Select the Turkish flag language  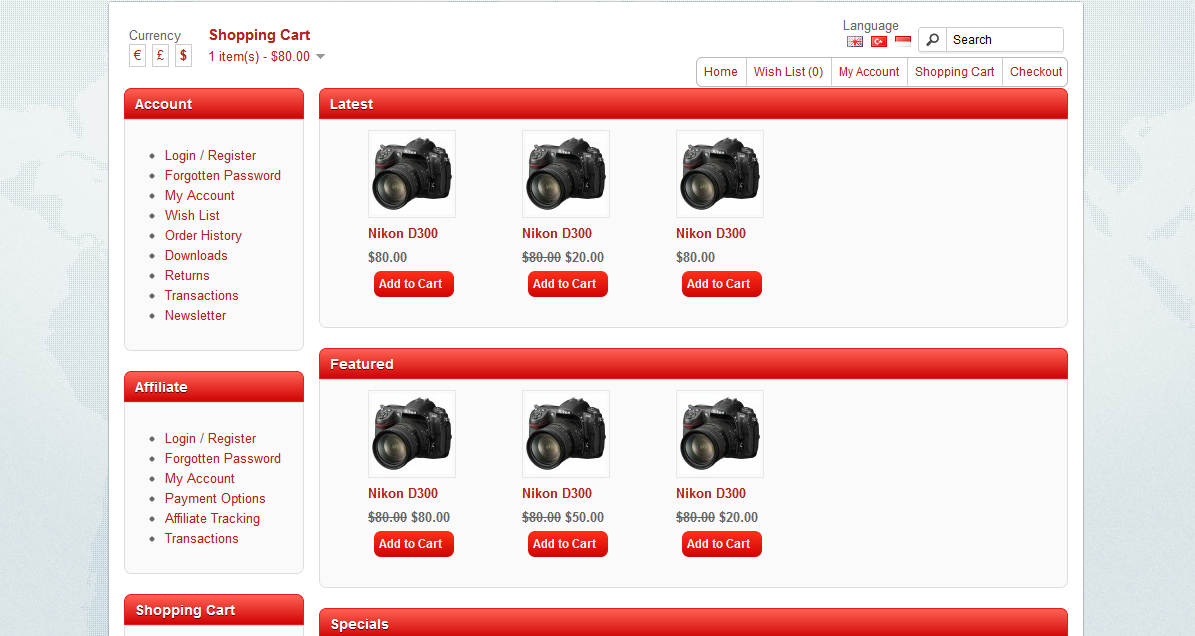click(x=879, y=42)
